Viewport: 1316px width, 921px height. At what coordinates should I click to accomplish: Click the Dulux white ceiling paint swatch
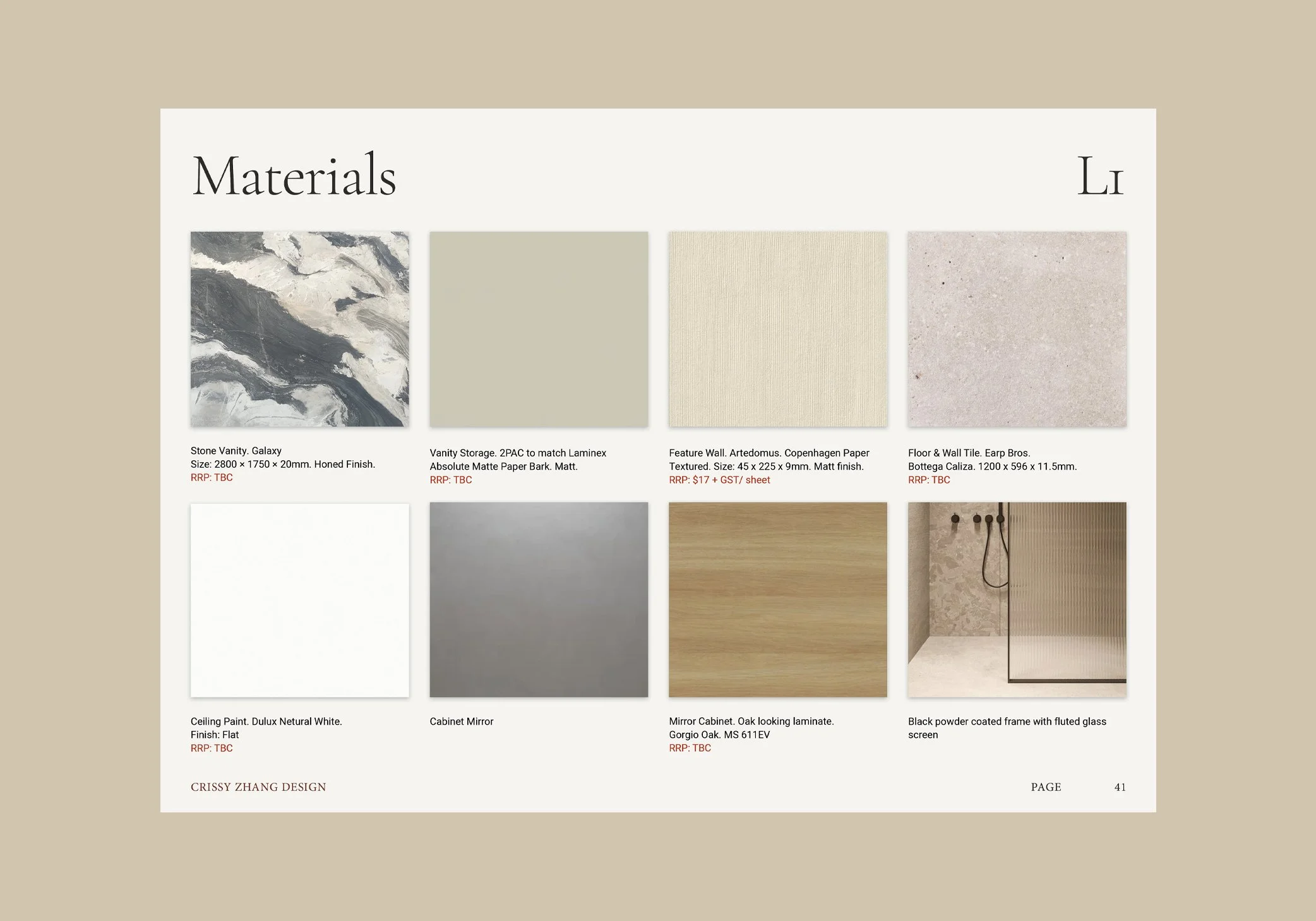click(x=299, y=600)
